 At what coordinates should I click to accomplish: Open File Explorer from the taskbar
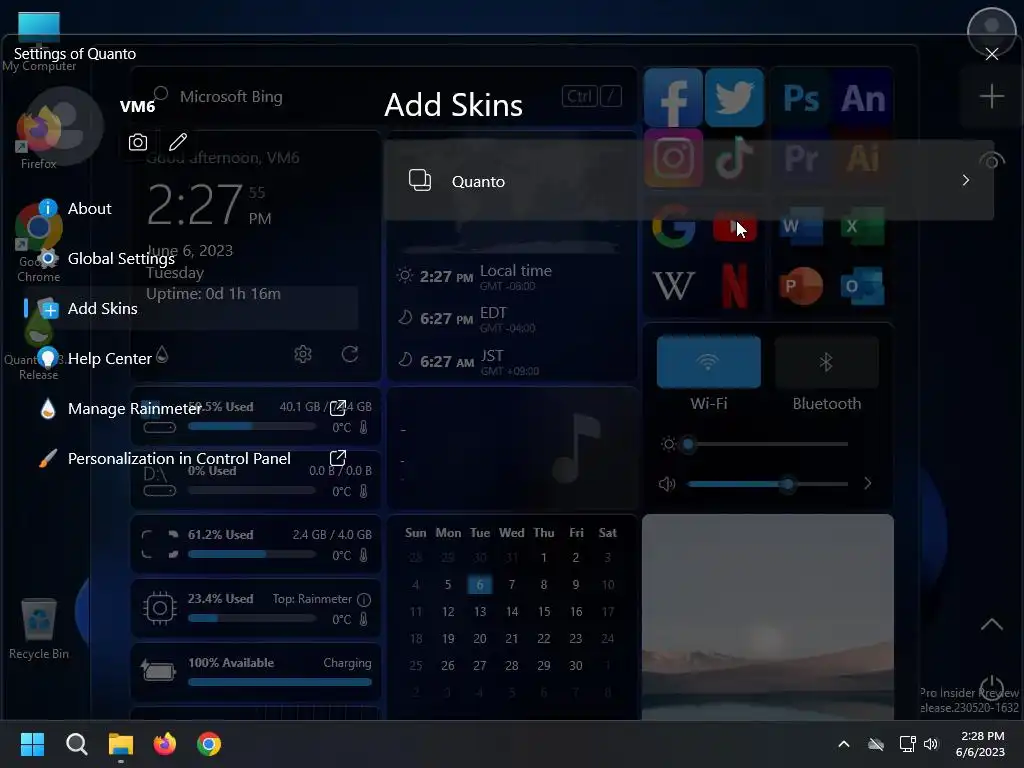click(x=121, y=744)
